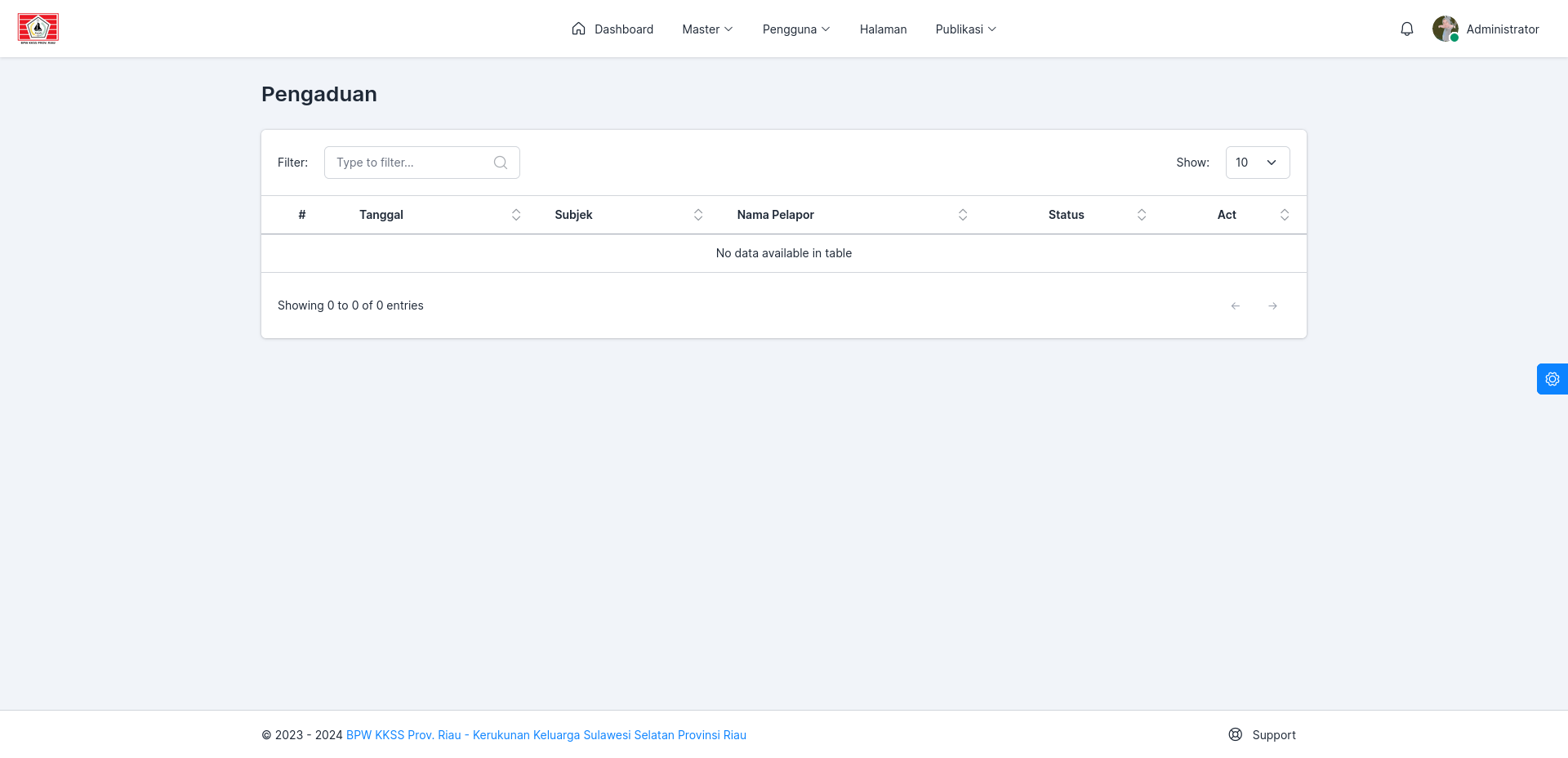This screenshot has height=758, width=1568.
Task: Expand the Pengguna menu
Action: coord(796,29)
